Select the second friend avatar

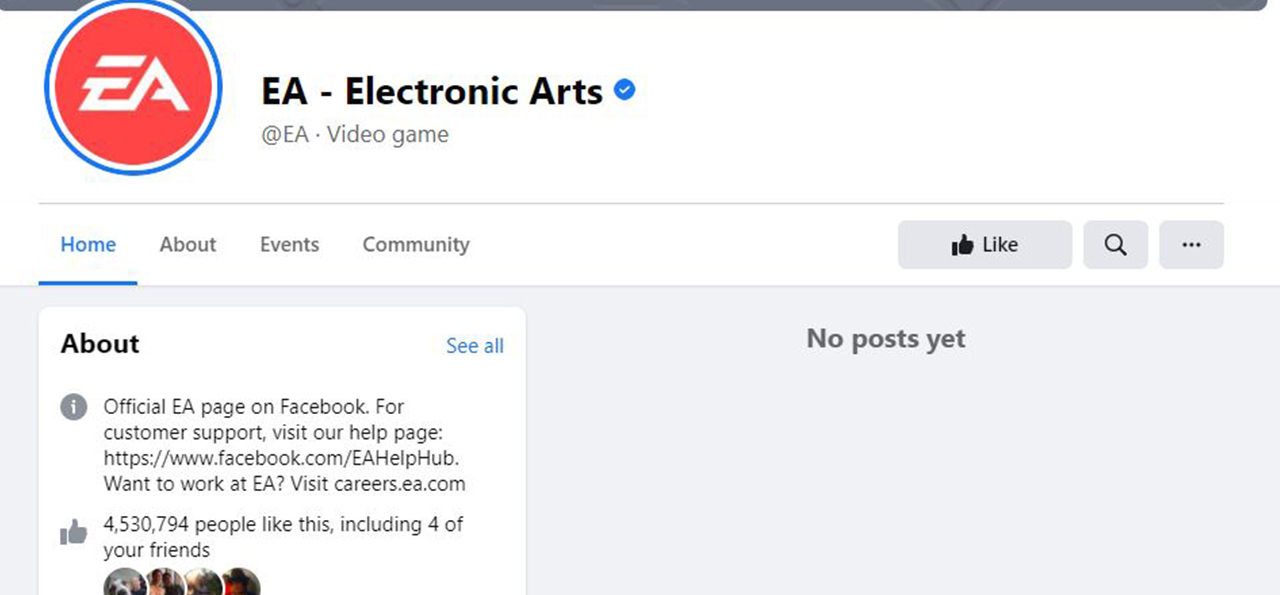pyautogui.click(x=165, y=584)
